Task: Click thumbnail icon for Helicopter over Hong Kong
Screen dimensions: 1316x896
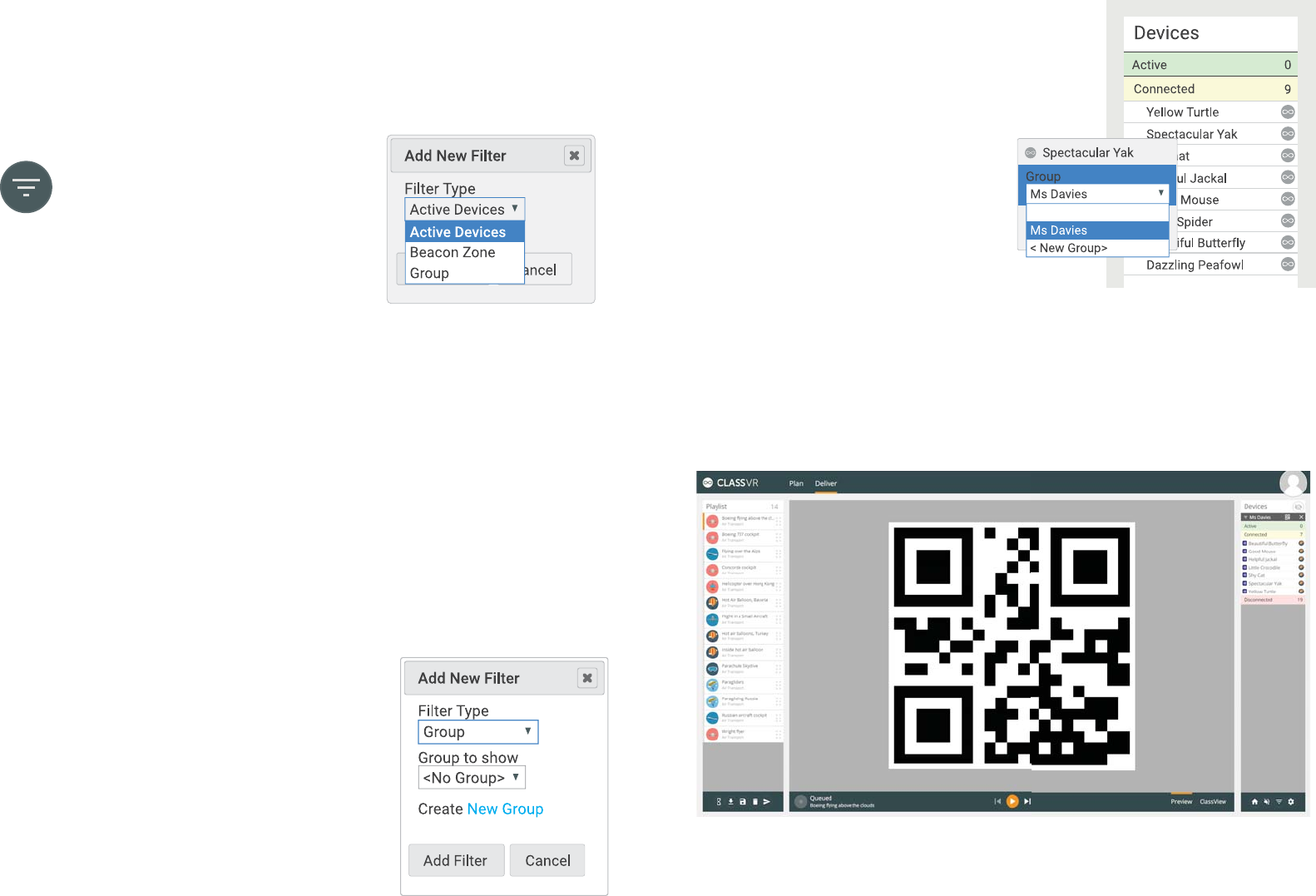Action: 712,587
